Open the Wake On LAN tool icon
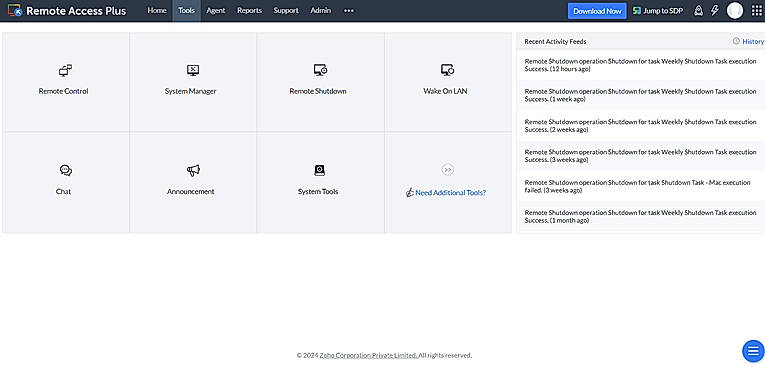 [x=447, y=70]
